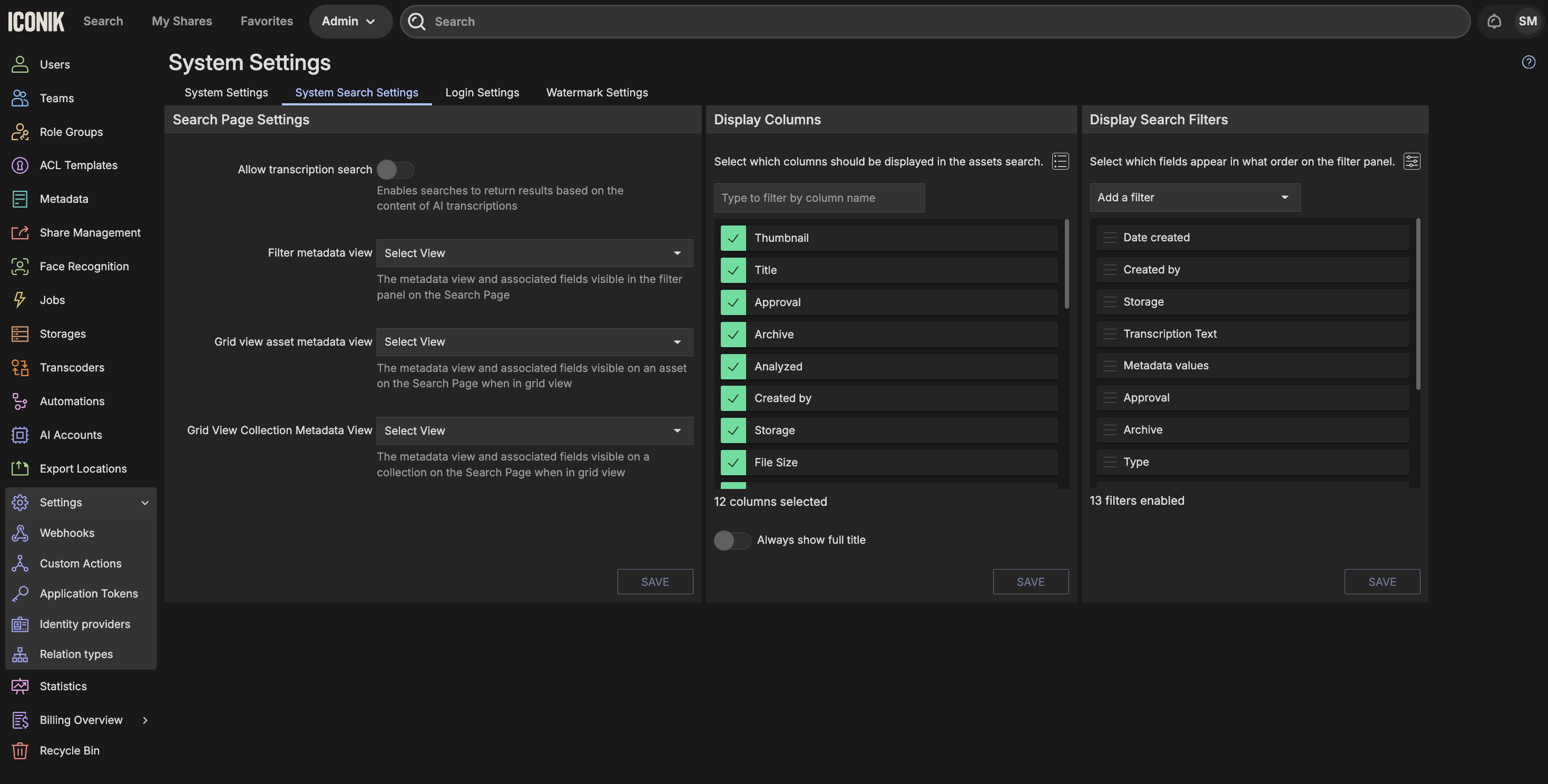Toggle the Always show full title switch

[x=731, y=540]
